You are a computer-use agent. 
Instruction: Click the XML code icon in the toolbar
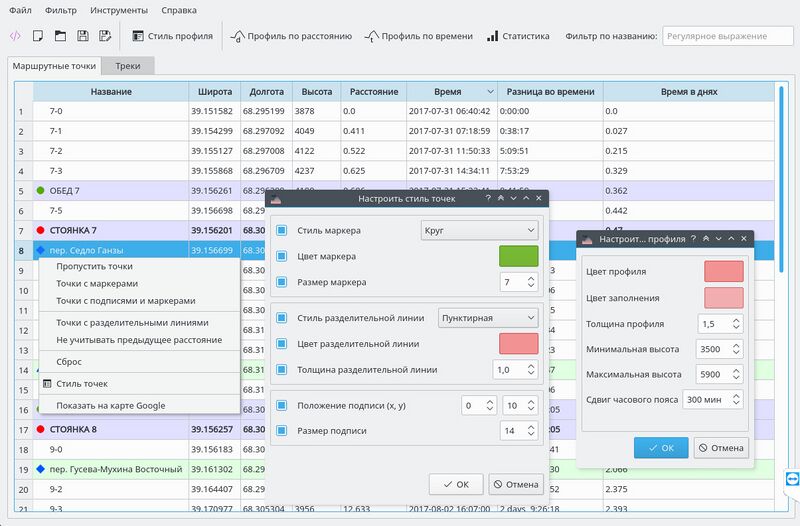(x=15, y=36)
